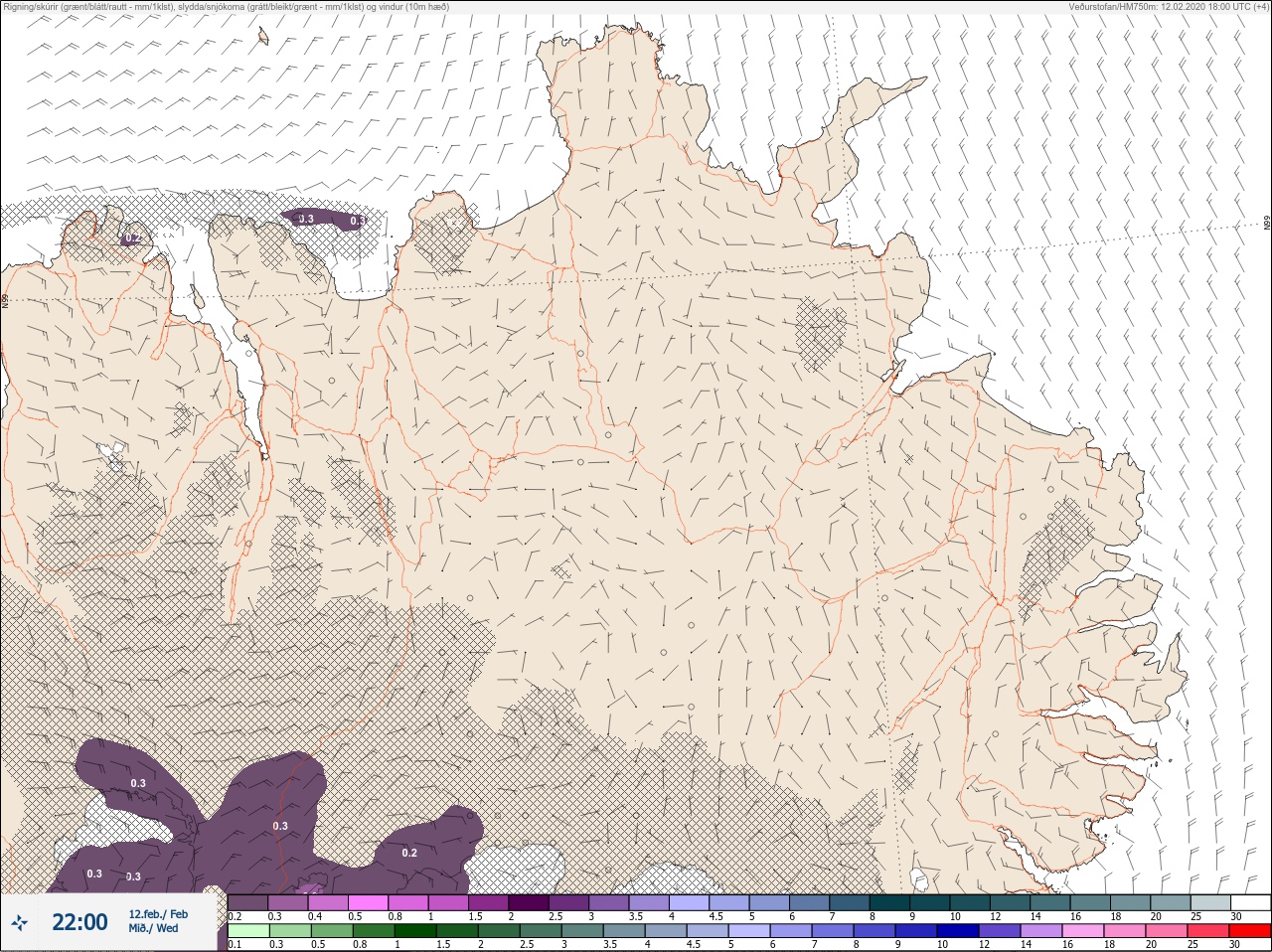Select the white swatch at 30 in top legend
The image size is (1272, 952).
(1251, 902)
